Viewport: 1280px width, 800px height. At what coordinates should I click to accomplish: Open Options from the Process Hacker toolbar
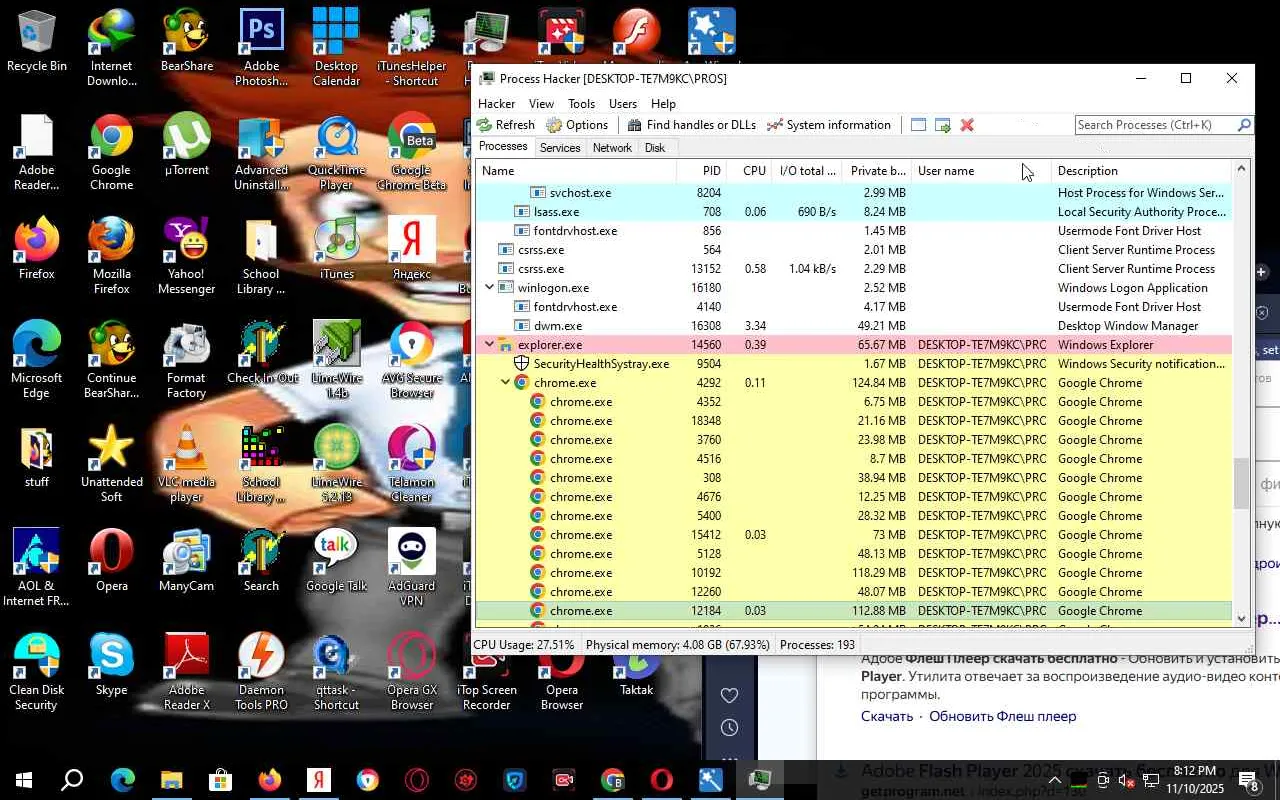pyautogui.click(x=577, y=125)
